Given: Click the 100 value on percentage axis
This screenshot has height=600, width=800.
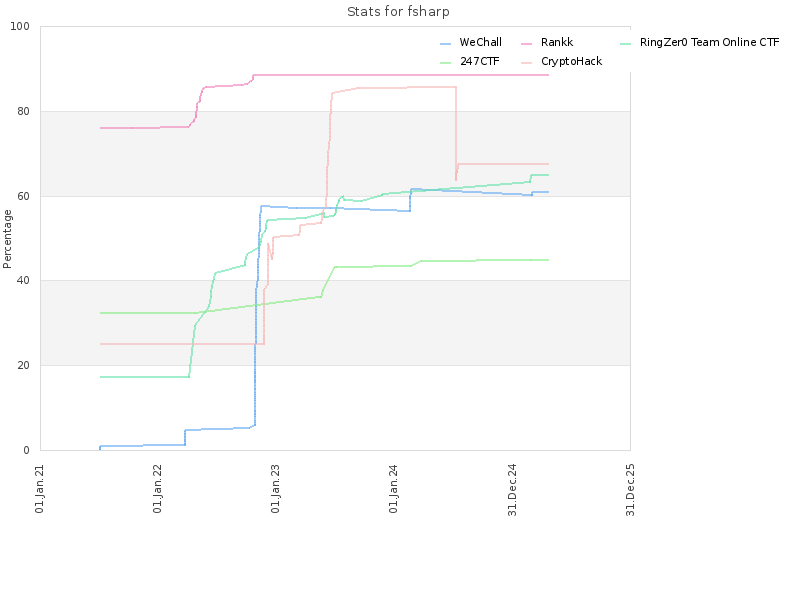Looking at the screenshot, I should [20, 27].
